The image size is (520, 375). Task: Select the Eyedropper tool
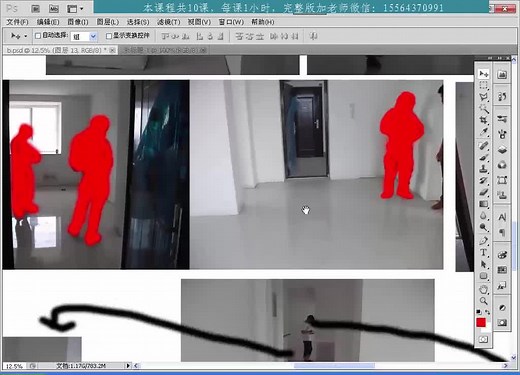483,132
